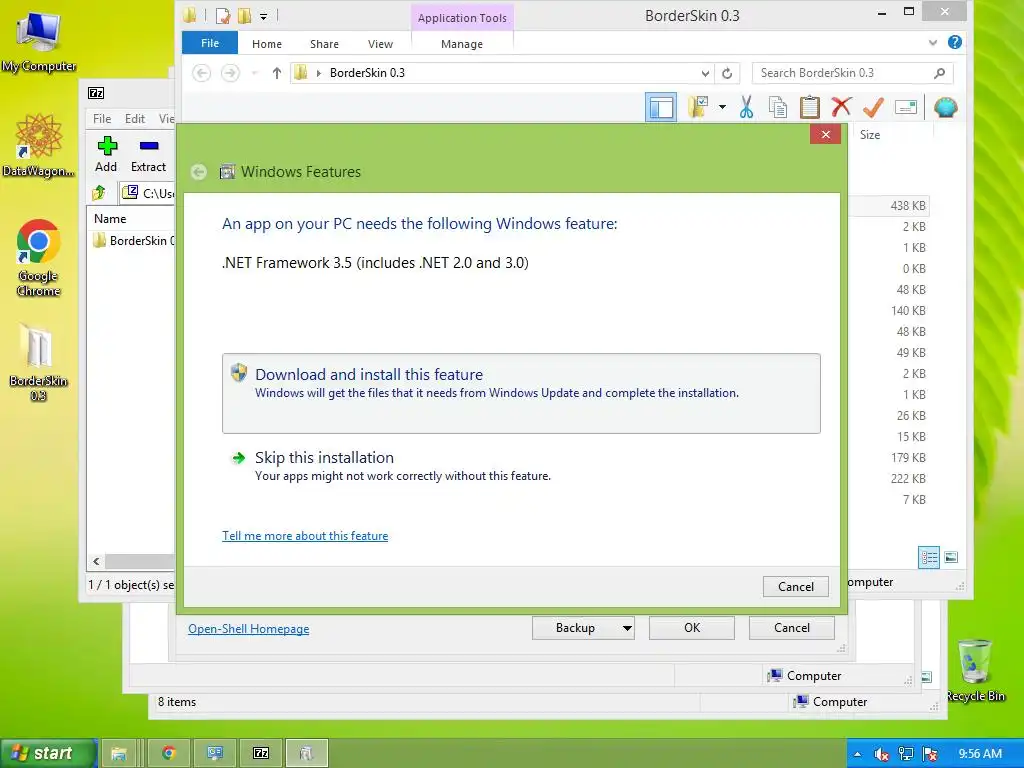Click the Email envelope toolbar icon

coord(906,107)
